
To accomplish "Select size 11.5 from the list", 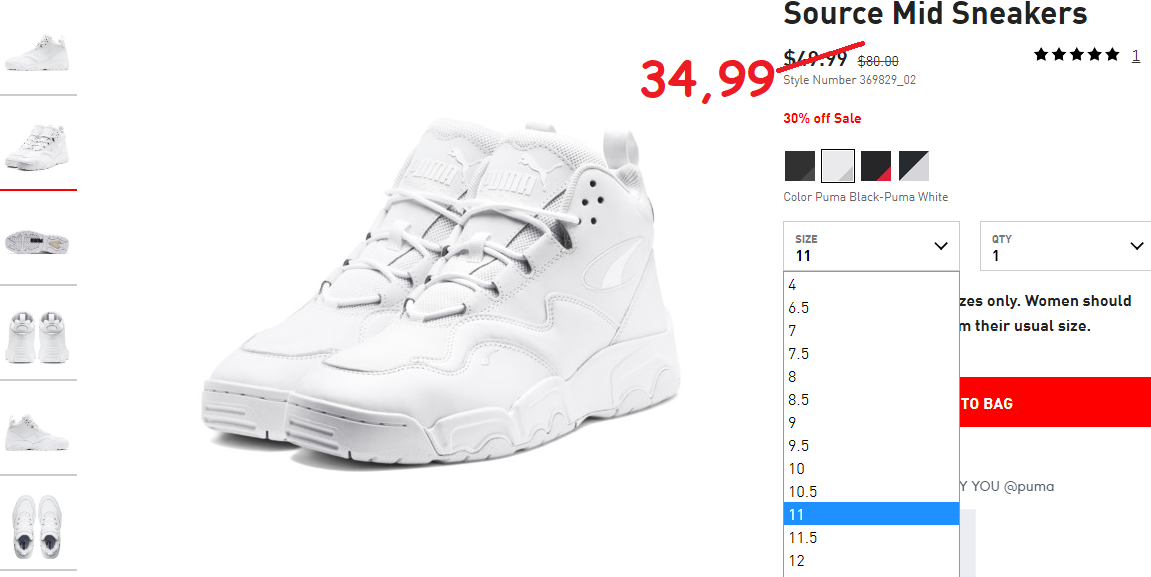I will click(871, 537).
